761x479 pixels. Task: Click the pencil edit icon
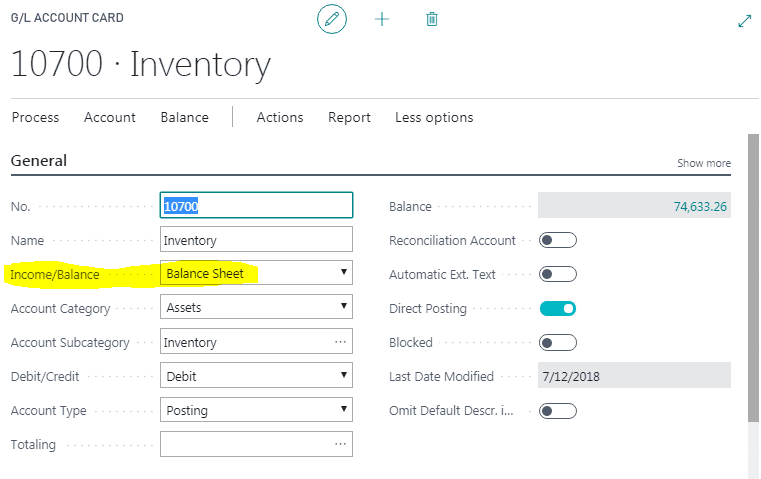[x=332, y=19]
